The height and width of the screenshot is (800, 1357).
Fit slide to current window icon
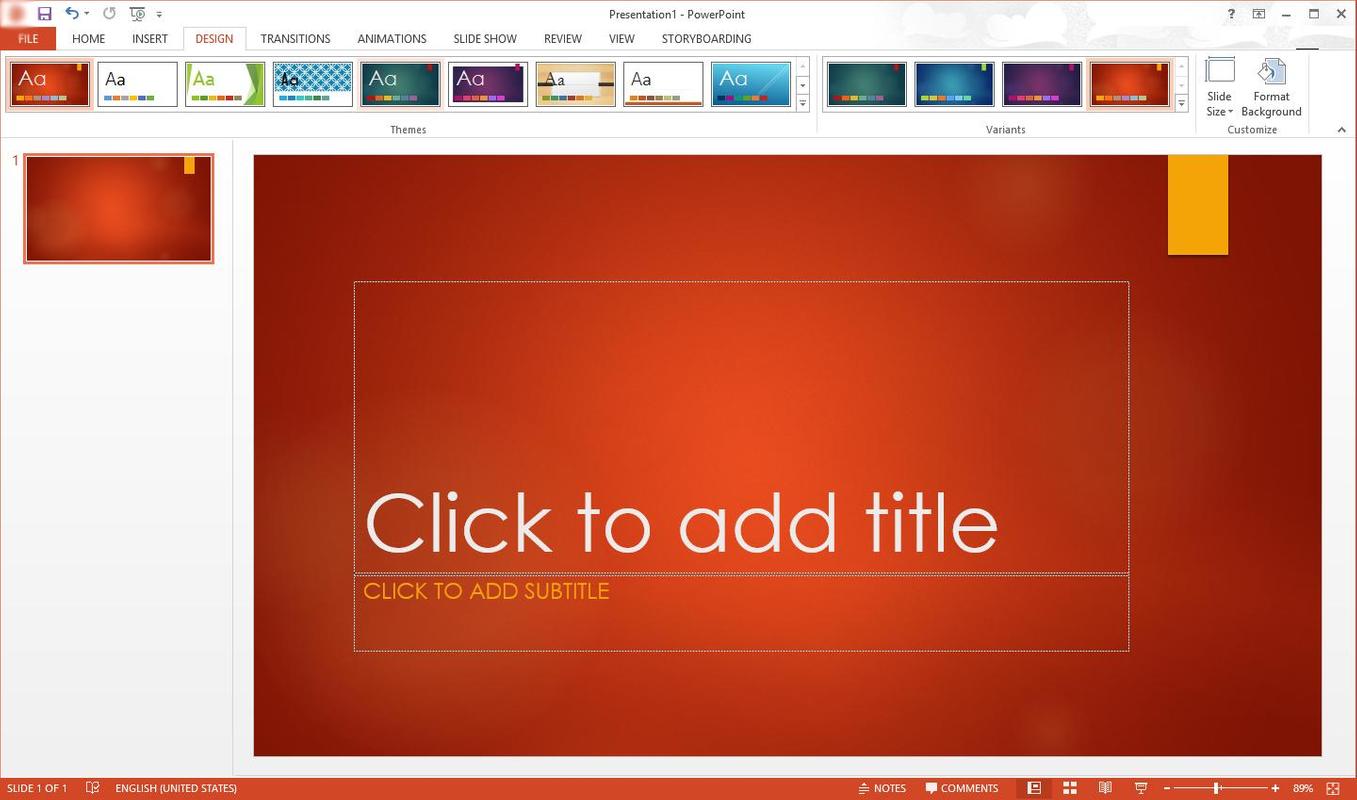click(x=1332, y=789)
